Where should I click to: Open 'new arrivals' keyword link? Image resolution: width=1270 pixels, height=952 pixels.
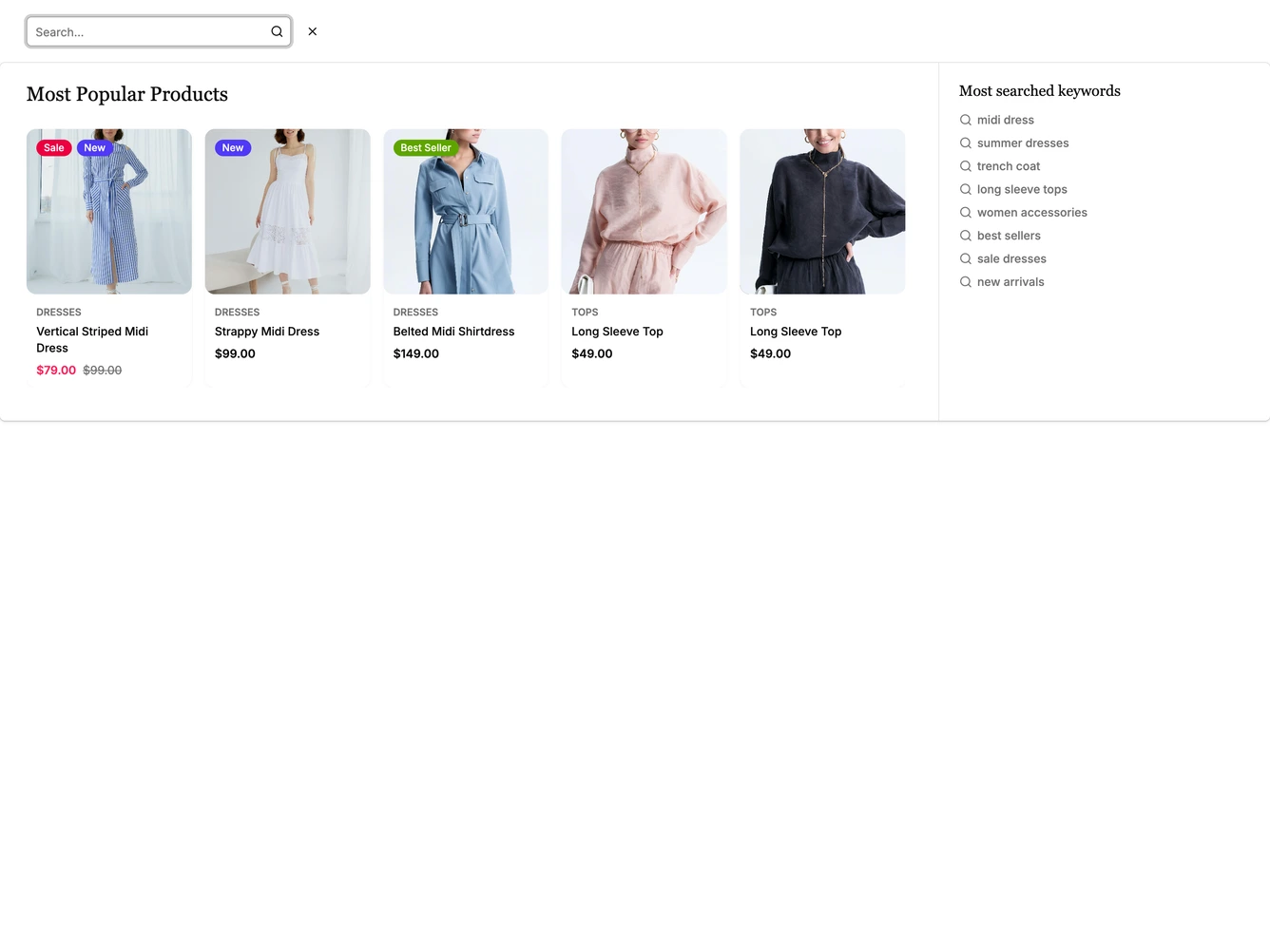click(1010, 282)
